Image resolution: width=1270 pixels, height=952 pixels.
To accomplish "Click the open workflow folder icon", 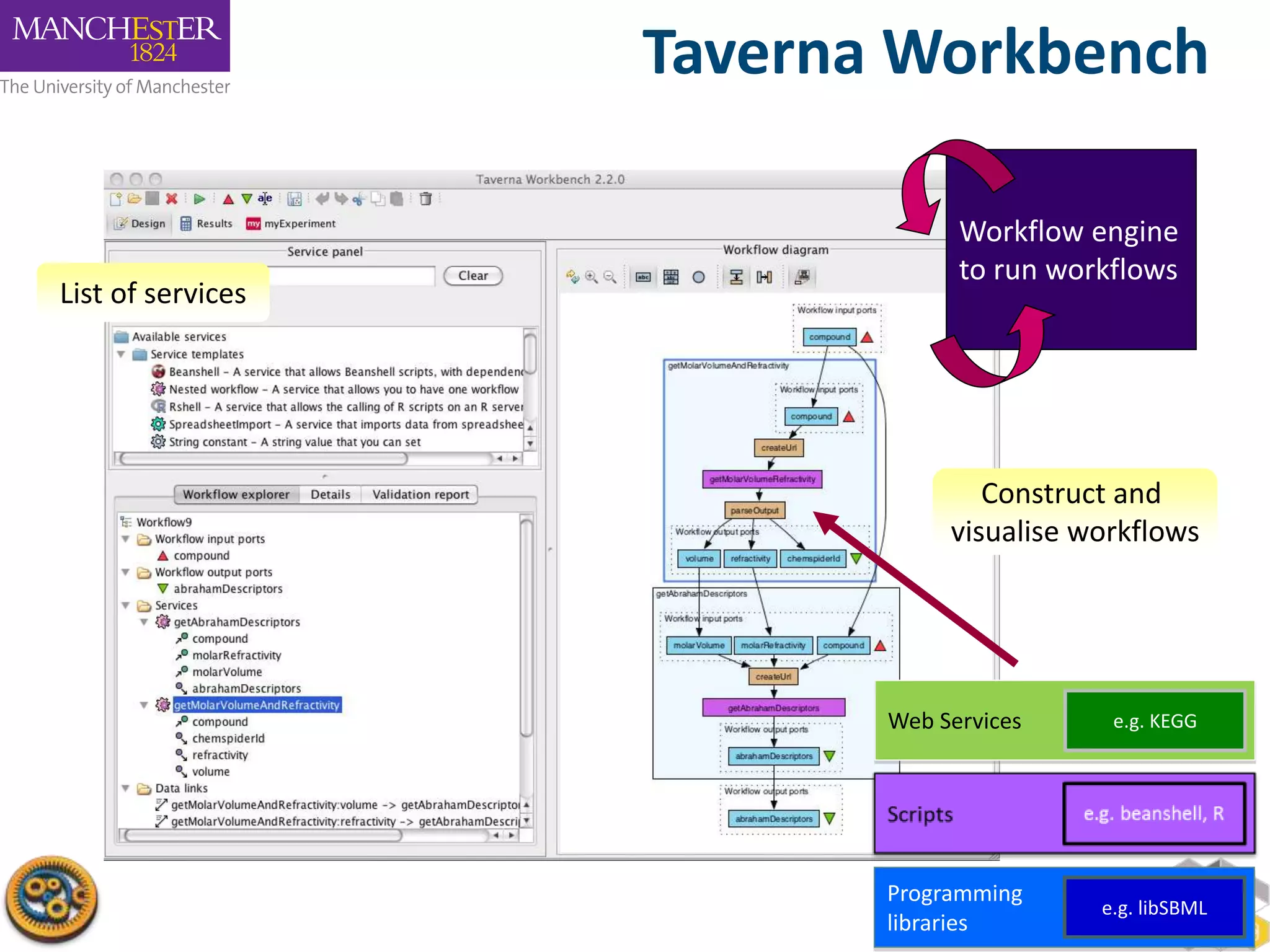I will (x=134, y=199).
